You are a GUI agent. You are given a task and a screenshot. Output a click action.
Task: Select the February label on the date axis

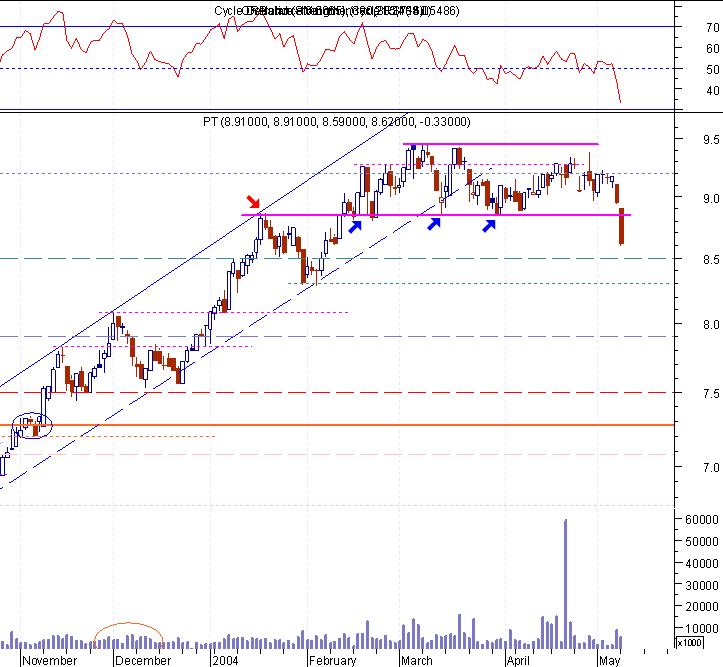[x=332, y=660]
